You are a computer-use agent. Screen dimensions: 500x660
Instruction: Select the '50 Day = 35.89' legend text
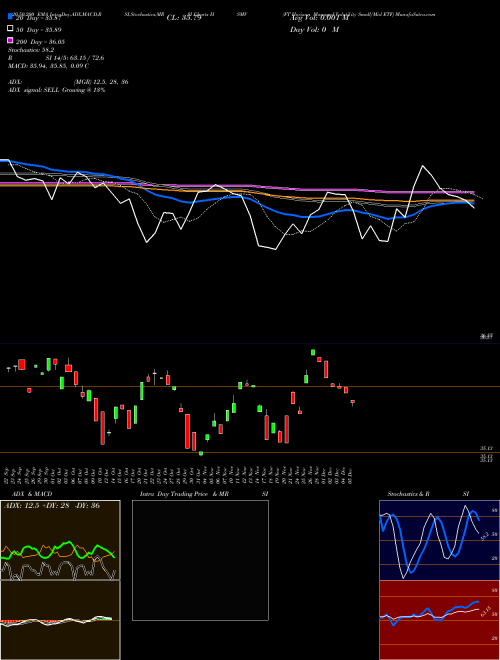tap(39, 30)
